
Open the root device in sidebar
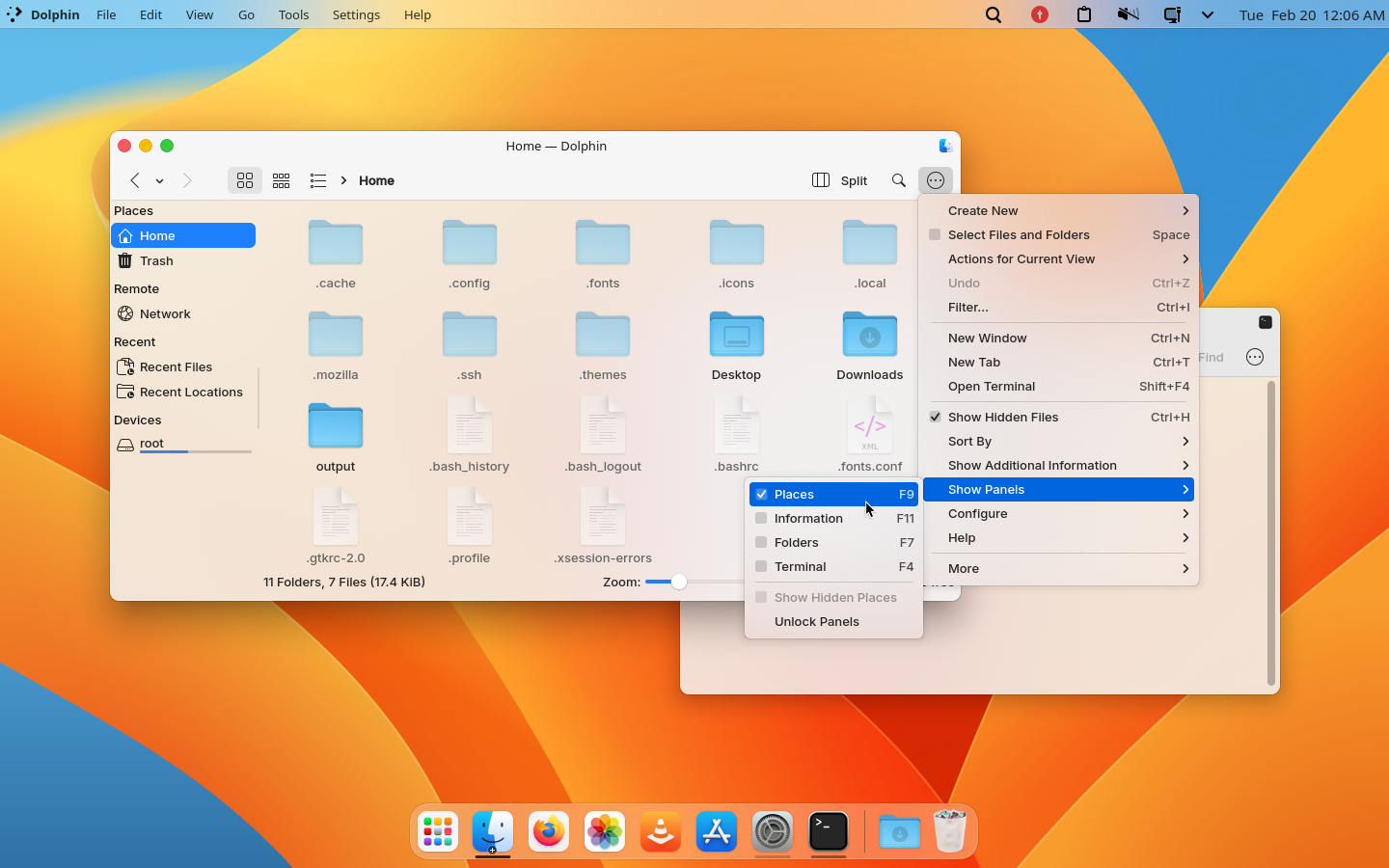pos(183,444)
